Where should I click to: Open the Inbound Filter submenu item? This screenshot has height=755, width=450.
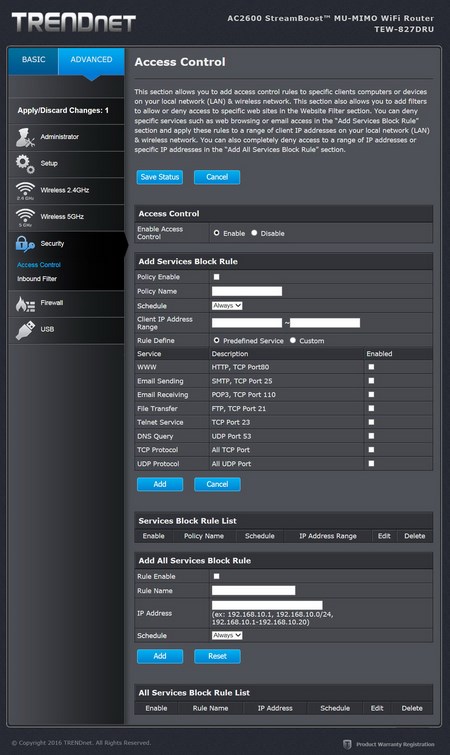click(x=37, y=279)
